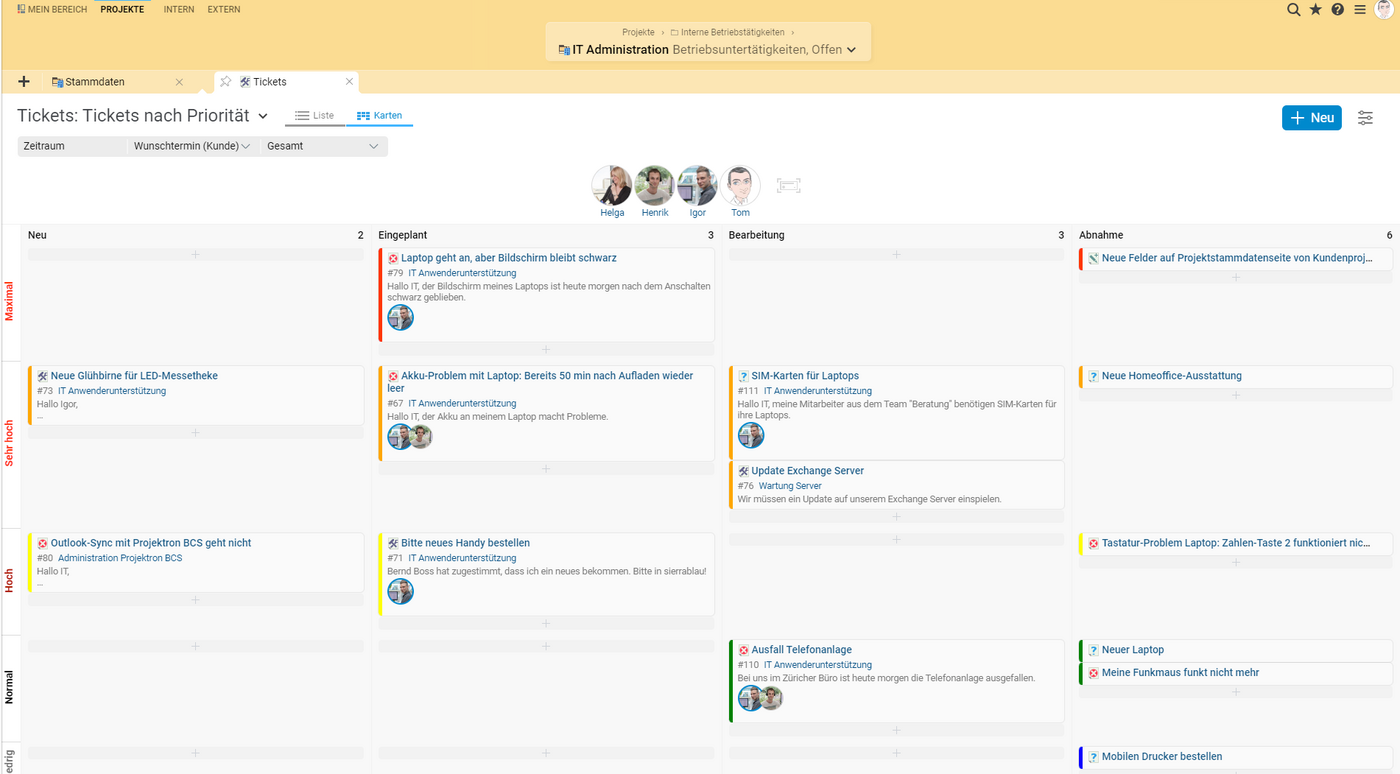This screenshot has width=1400, height=774.
Task: Filter tickets by Tom avatar
Action: pyautogui.click(x=740, y=186)
